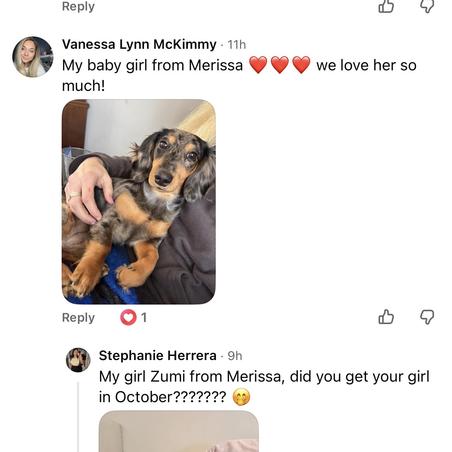View the dachshund puppy photo full size
The height and width of the screenshot is (452, 452).
pyautogui.click(x=139, y=202)
